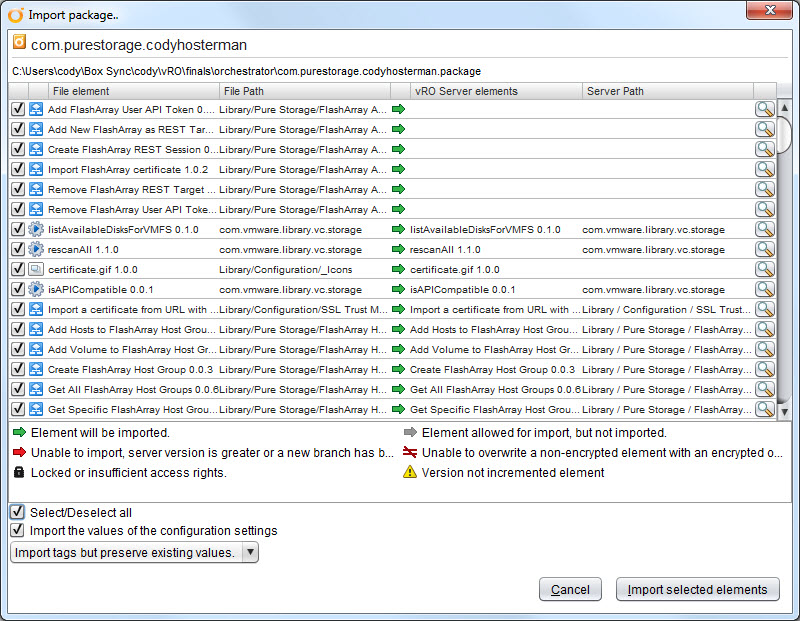Toggle checkbox for isAPICompatible 0.0.1
Viewport: 800px width, 621px height.
pyautogui.click(x=18, y=289)
